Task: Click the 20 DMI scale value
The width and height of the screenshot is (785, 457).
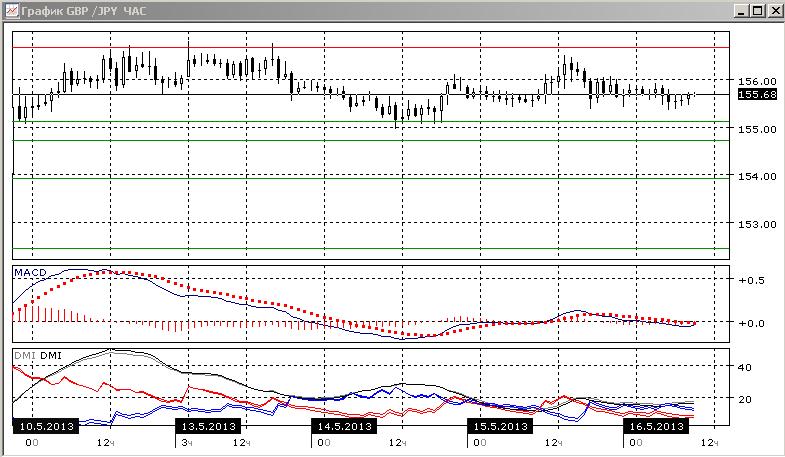Action: (745, 399)
